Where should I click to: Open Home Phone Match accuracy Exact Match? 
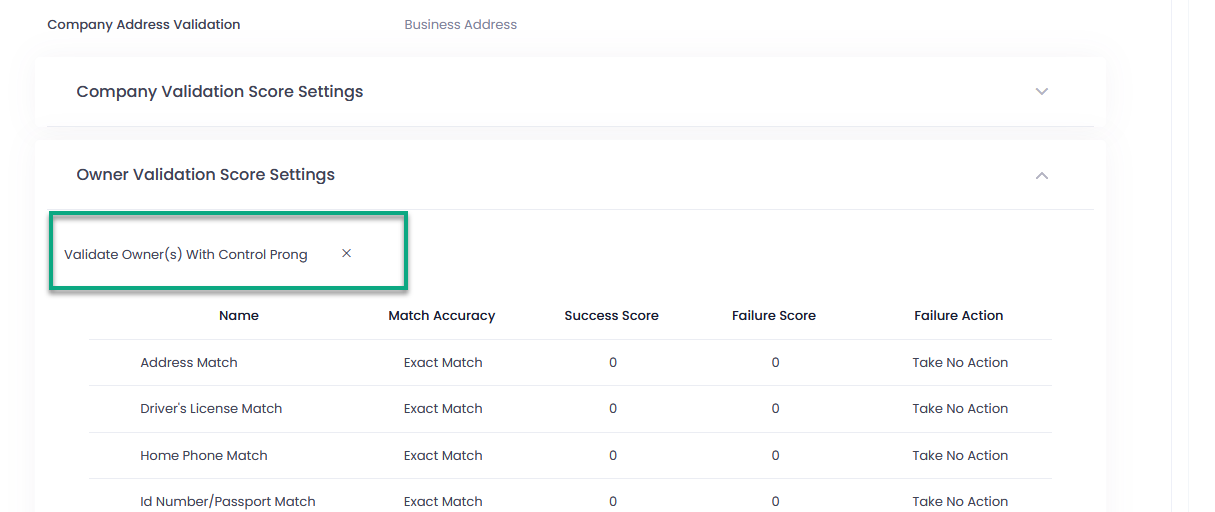coord(443,456)
